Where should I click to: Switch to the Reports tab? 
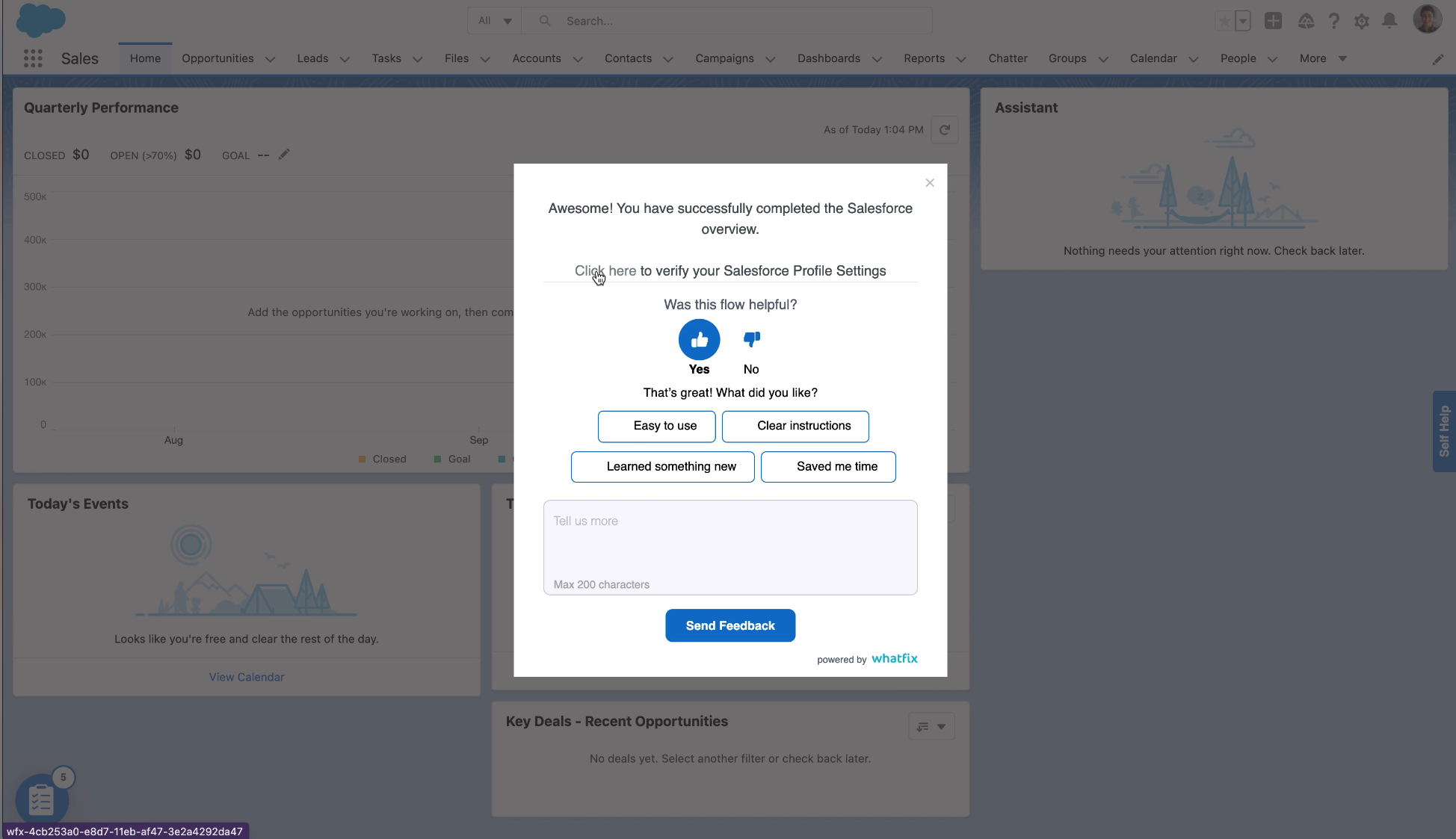[x=925, y=58]
